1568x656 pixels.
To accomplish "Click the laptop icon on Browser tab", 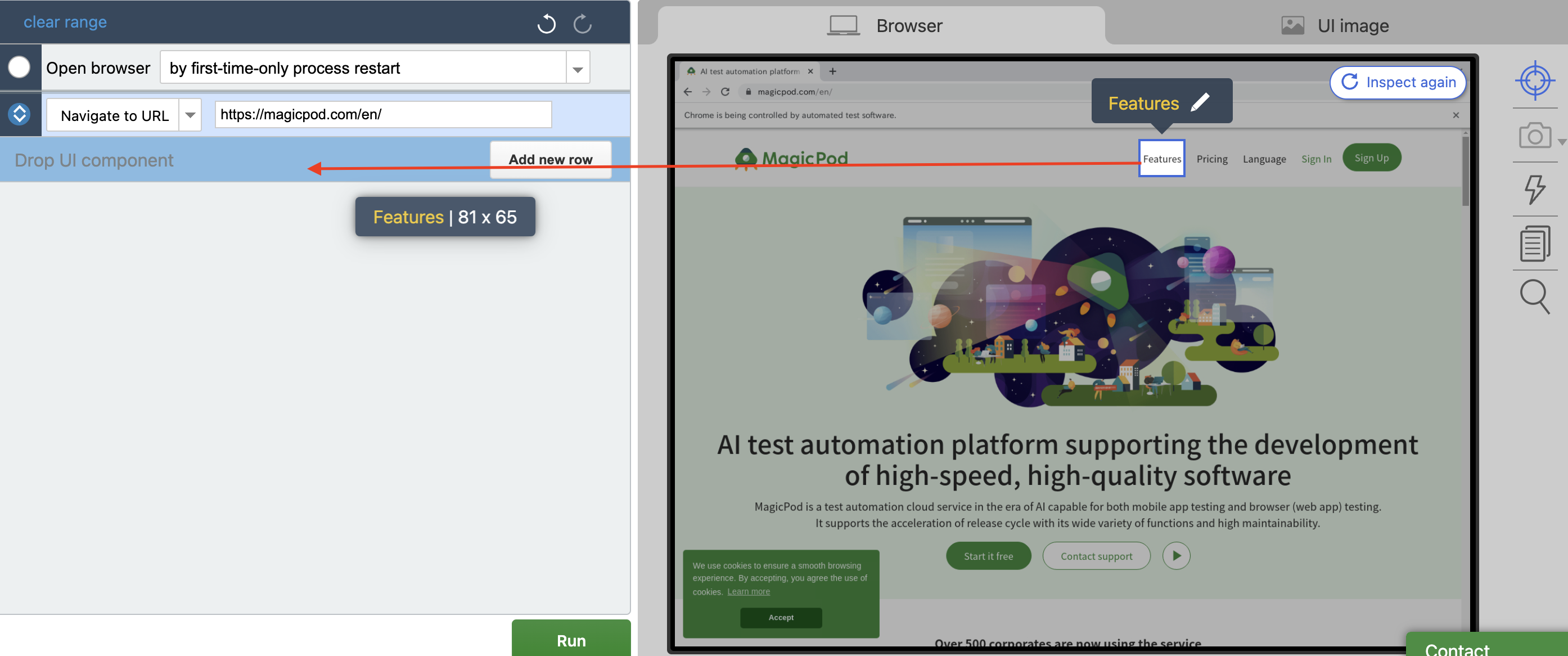I will (843, 25).
